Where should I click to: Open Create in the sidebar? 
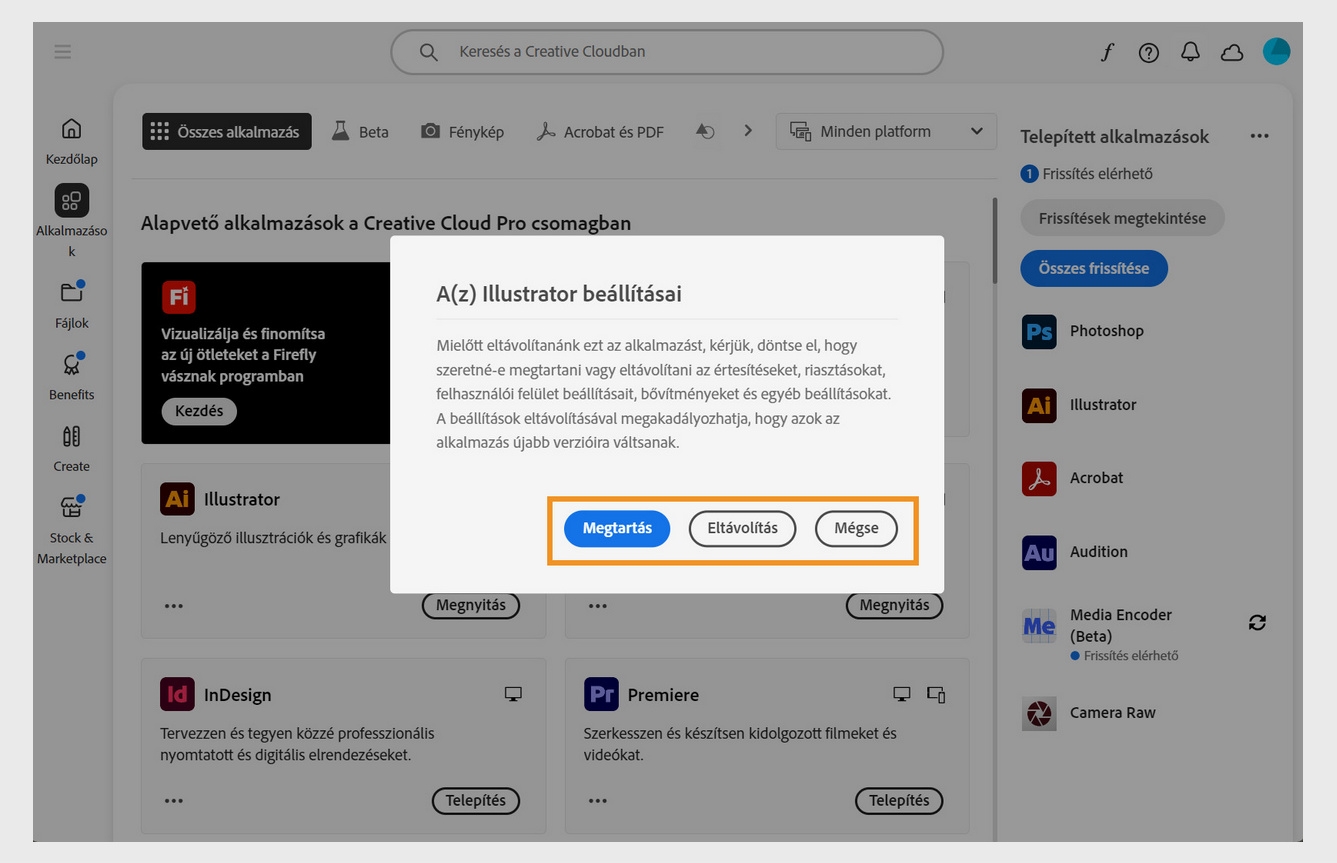tap(72, 436)
